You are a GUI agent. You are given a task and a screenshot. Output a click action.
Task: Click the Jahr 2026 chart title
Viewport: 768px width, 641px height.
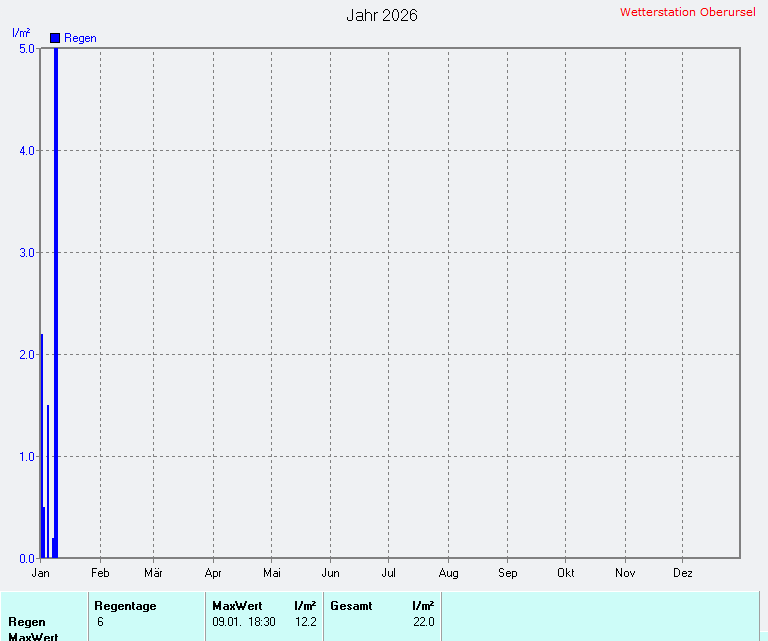click(x=382, y=15)
